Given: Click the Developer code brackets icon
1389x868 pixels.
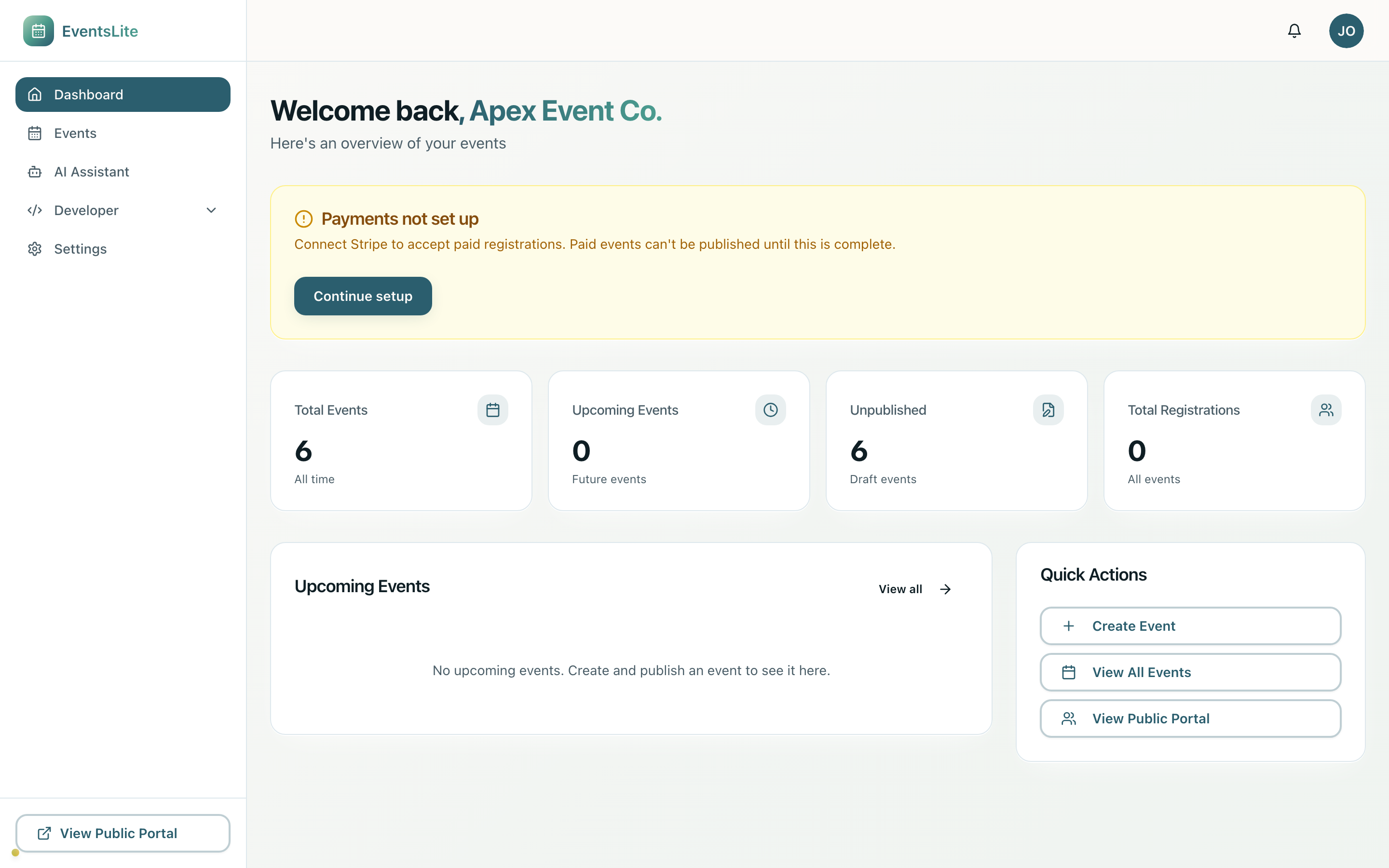Looking at the screenshot, I should point(35,210).
